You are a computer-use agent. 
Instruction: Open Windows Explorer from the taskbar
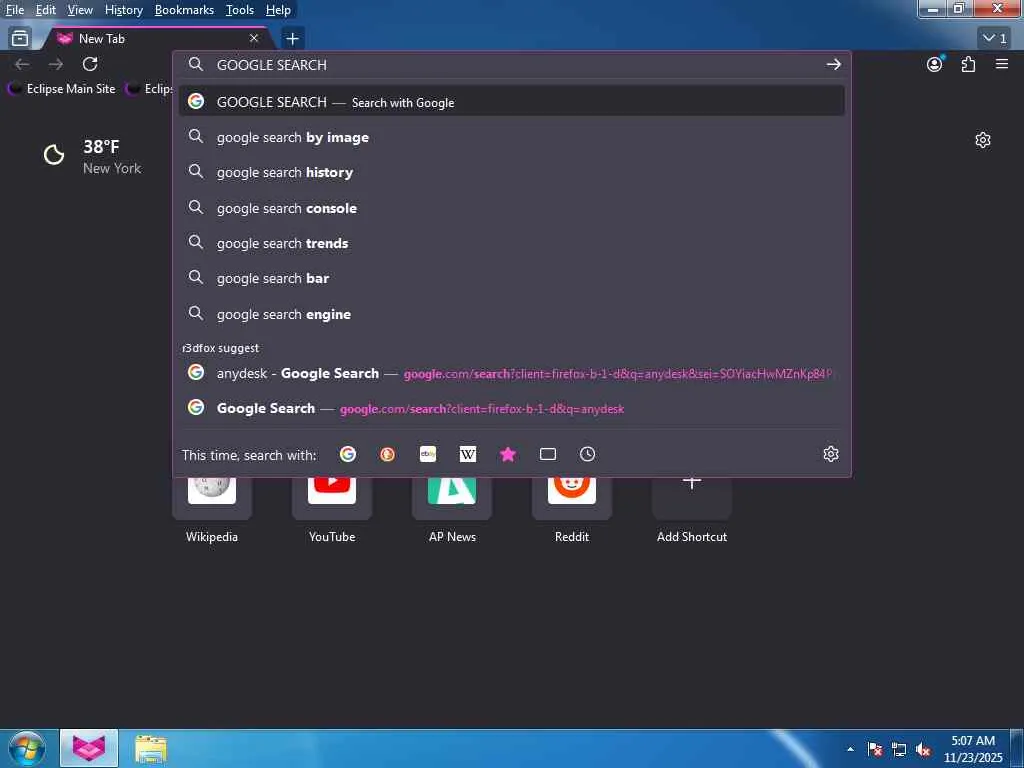pos(151,748)
